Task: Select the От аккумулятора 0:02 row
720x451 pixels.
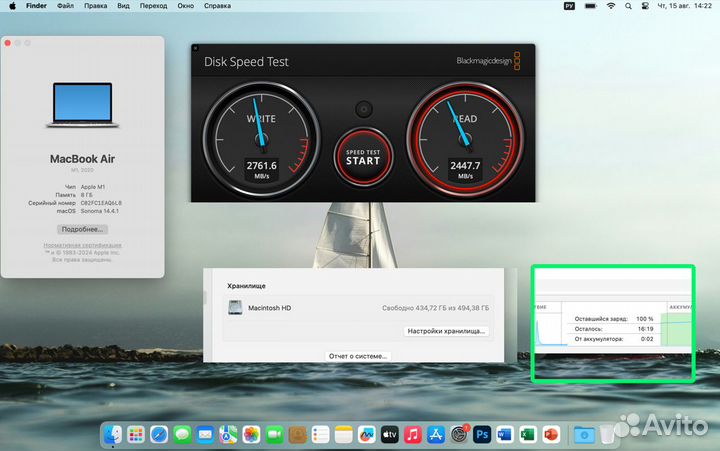Action: coord(614,339)
